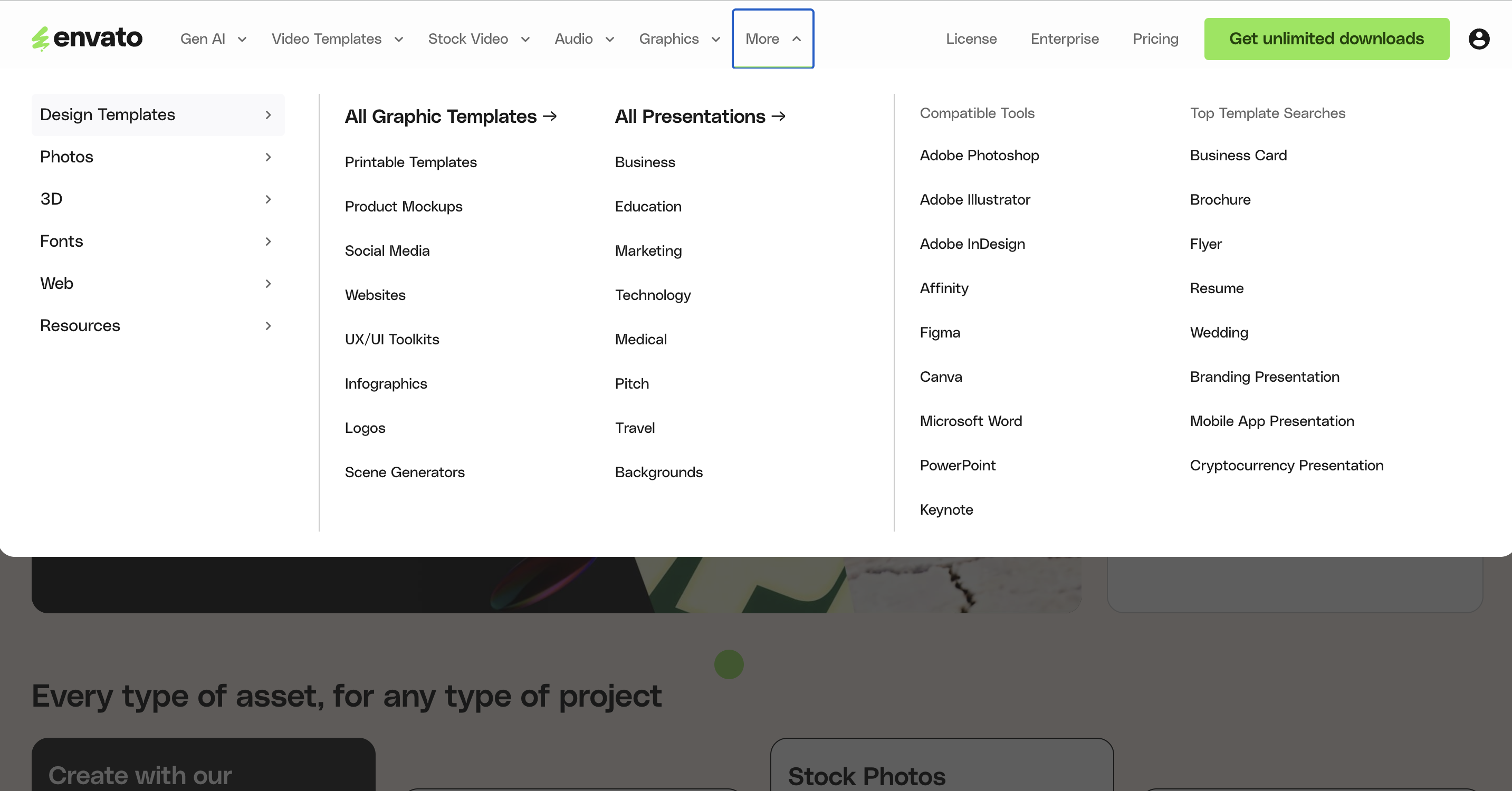Search Resume templates

tap(1216, 288)
